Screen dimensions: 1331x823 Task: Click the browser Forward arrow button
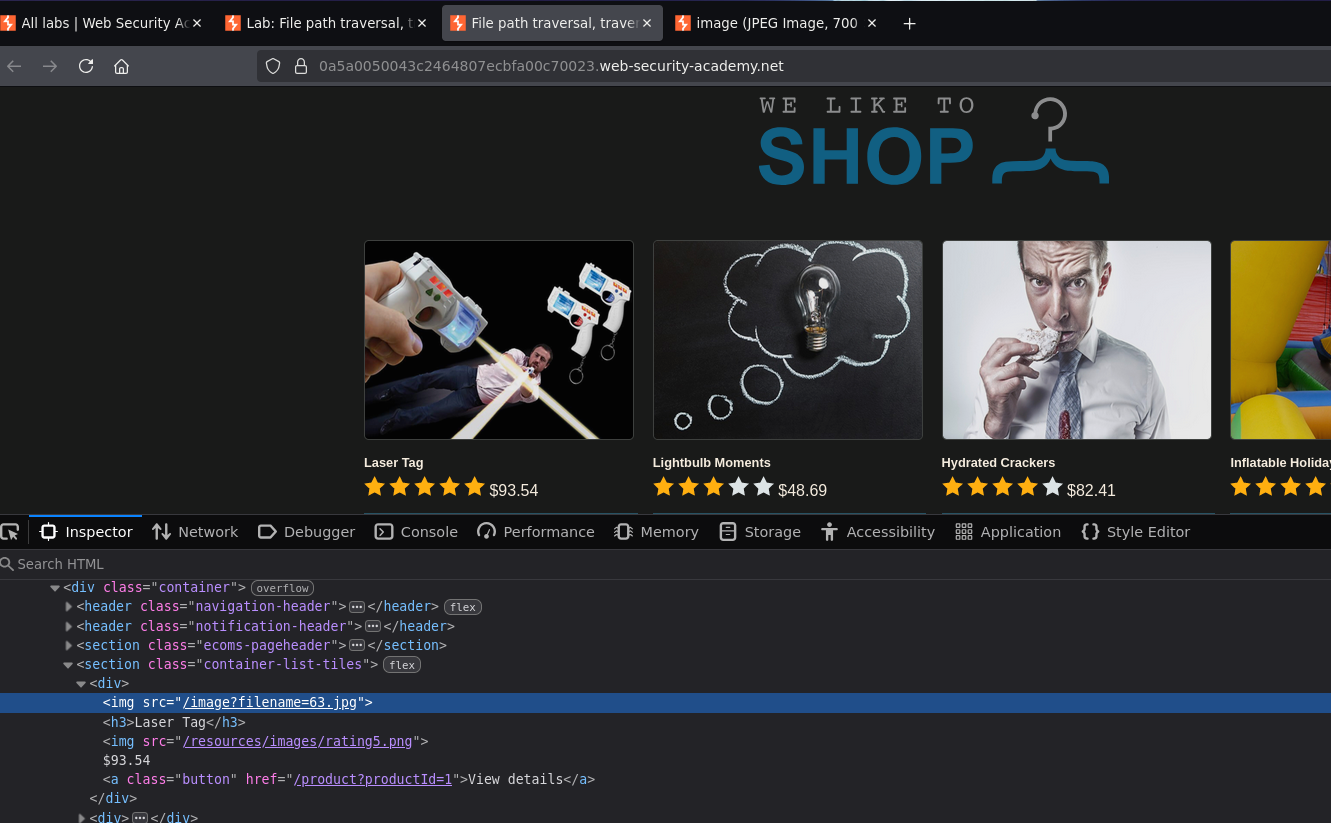click(50, 66)
